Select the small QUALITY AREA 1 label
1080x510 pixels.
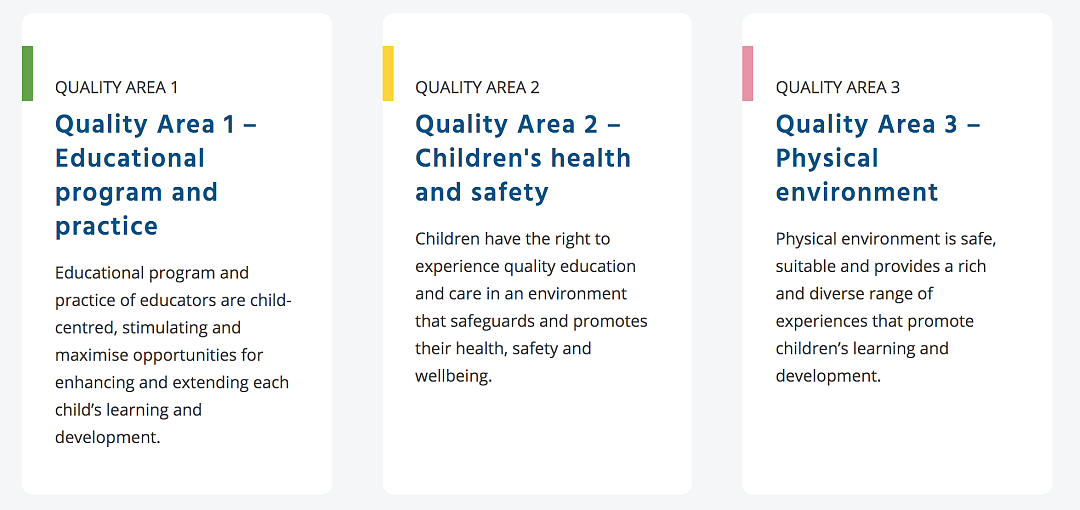(x=116, y=88)
